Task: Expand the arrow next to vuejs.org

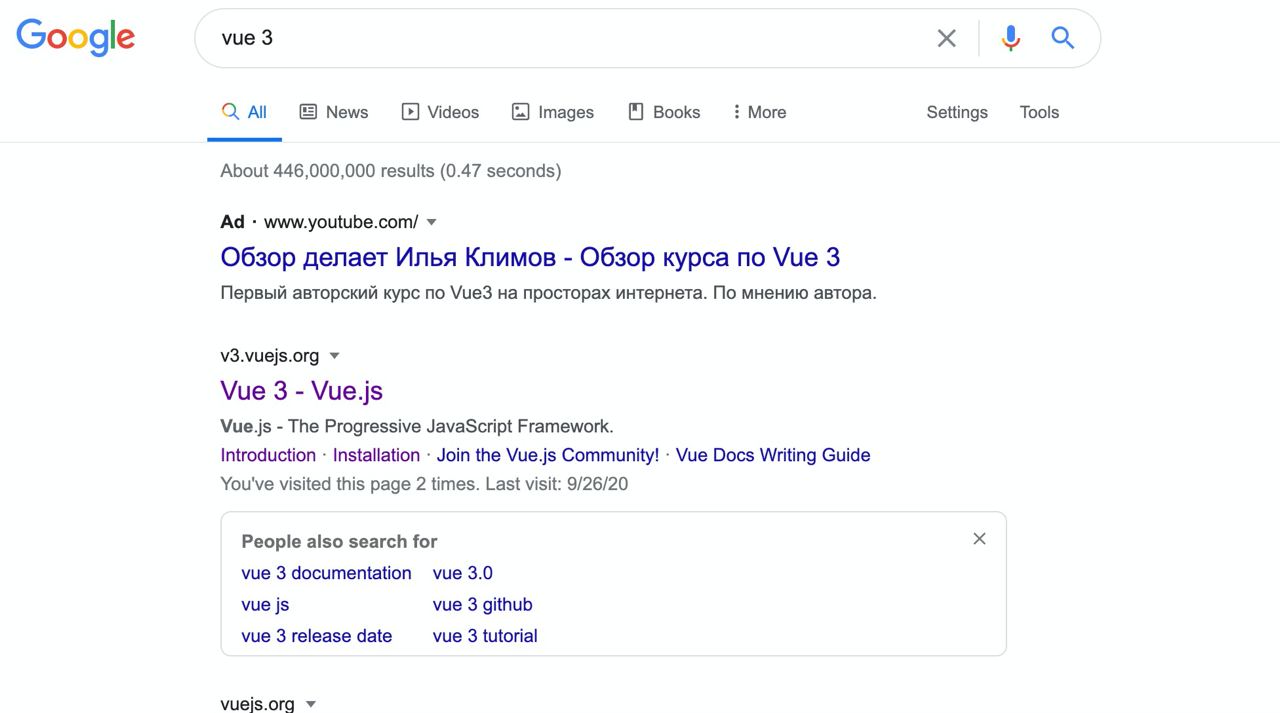Action: pyautogui.click(x=311, y=705)
